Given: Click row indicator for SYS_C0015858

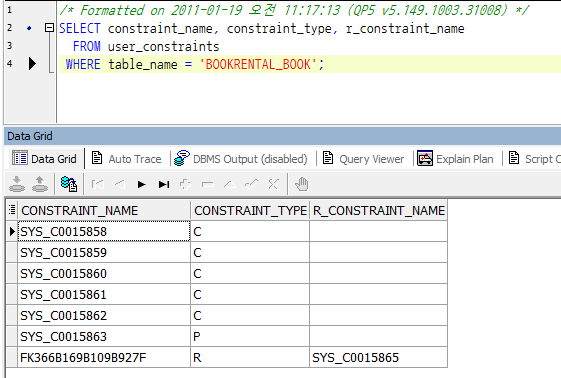Looking at the screenshot, I should 12,231.
